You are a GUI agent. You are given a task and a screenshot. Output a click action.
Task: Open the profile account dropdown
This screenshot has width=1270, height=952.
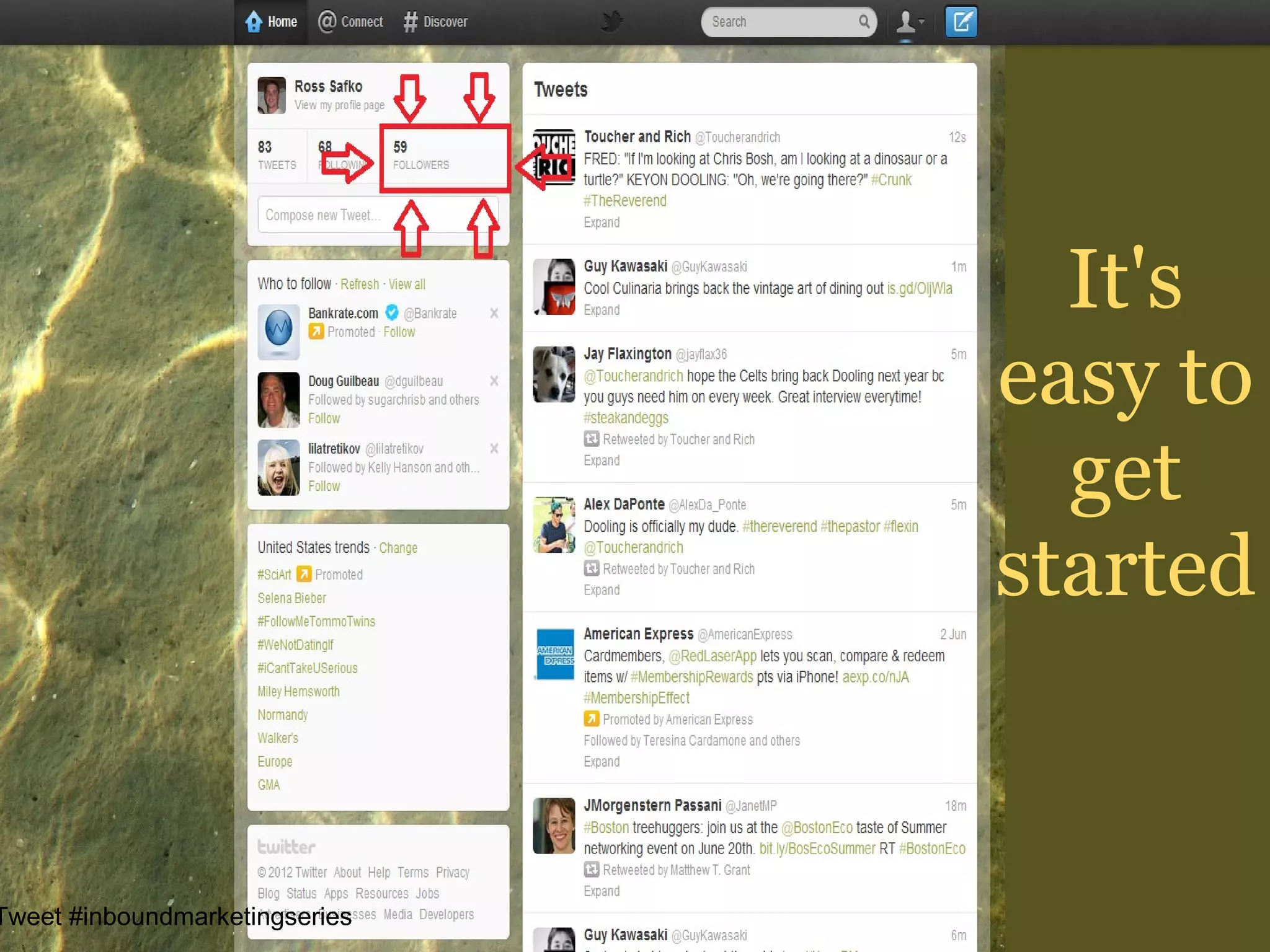pos(910,22)
